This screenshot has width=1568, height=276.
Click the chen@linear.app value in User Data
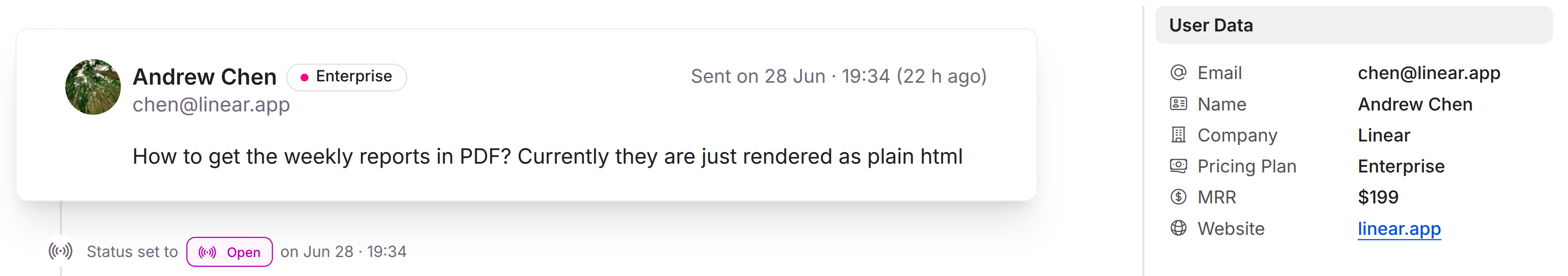point(1428,73)
